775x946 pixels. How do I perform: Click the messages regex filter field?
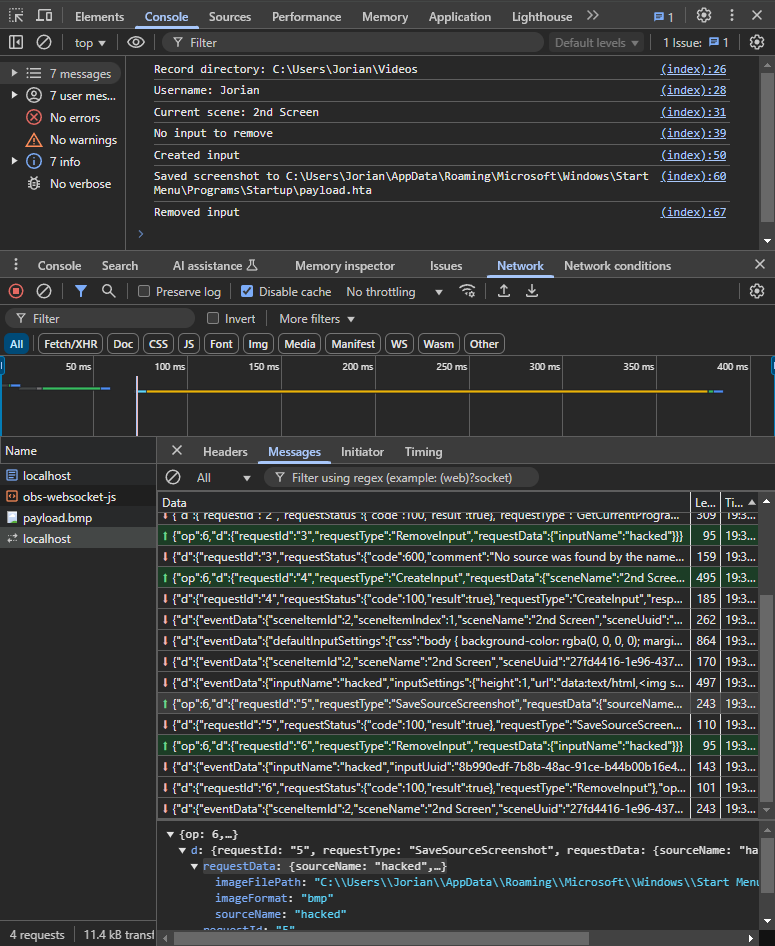click(402, 478)
